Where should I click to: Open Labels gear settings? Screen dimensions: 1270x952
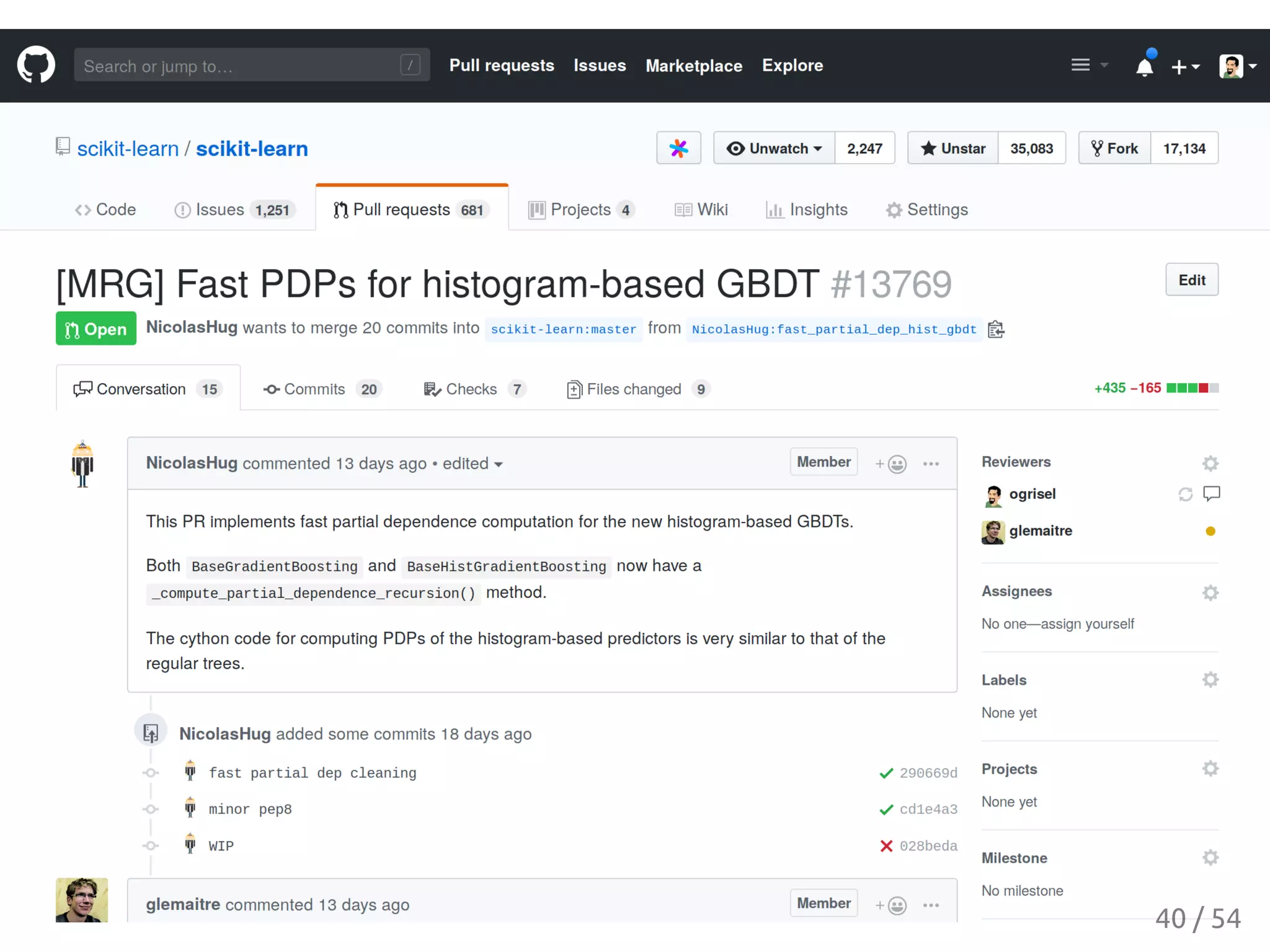pyautogui.click(x=1210, y=680)
